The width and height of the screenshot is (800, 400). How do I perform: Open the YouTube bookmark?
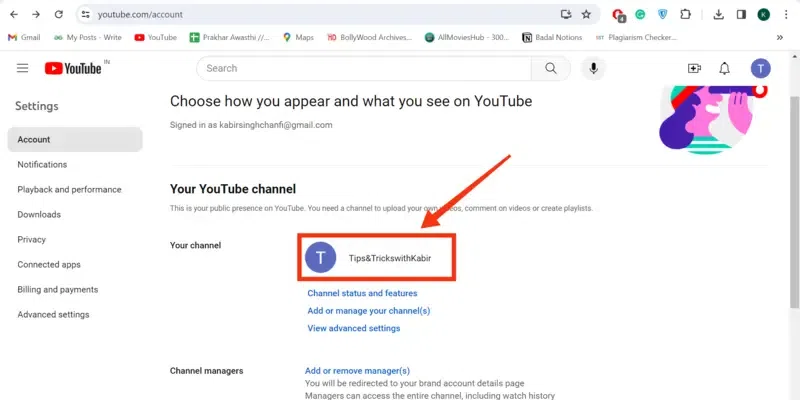[156, 37]
